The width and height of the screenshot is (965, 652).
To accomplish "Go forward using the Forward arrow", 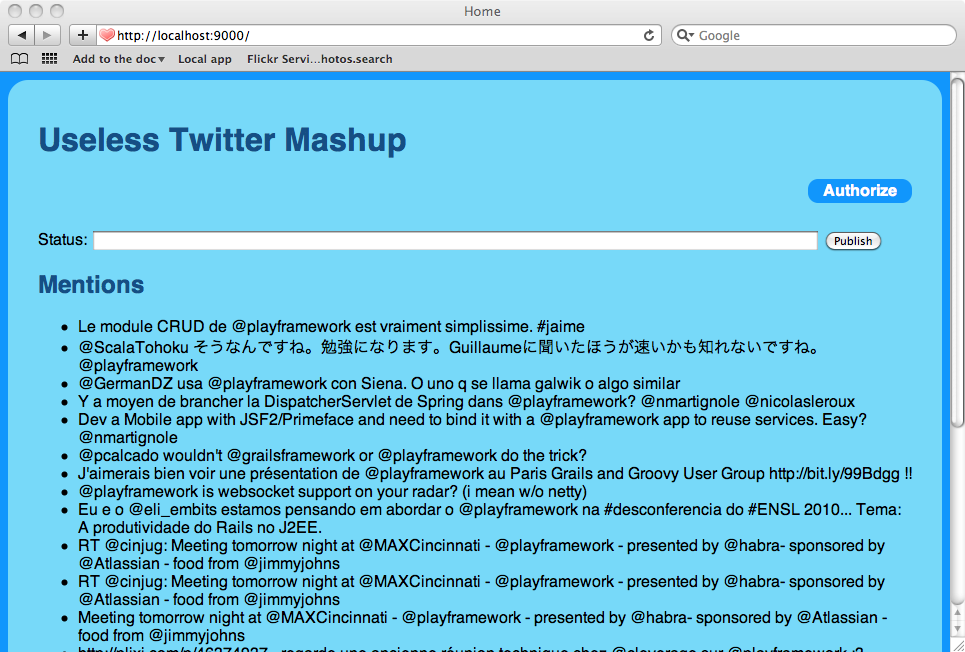I will (48, 35).
